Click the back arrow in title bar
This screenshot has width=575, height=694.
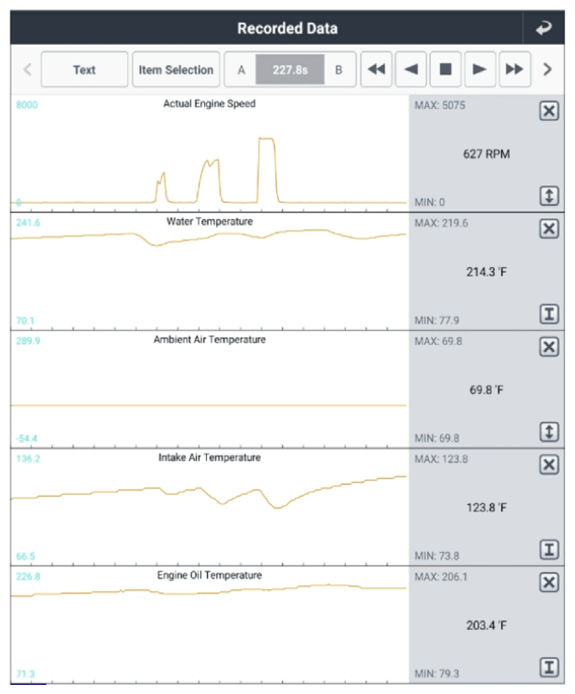(x=544, y=28)
